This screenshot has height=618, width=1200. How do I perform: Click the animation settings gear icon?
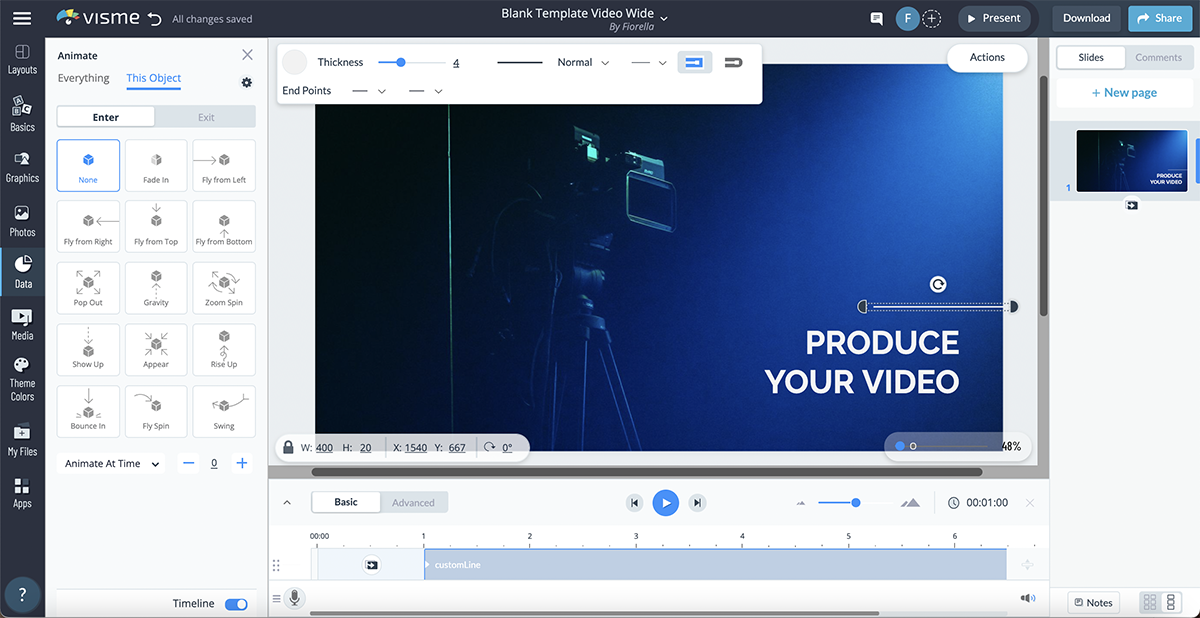[247, 82]
